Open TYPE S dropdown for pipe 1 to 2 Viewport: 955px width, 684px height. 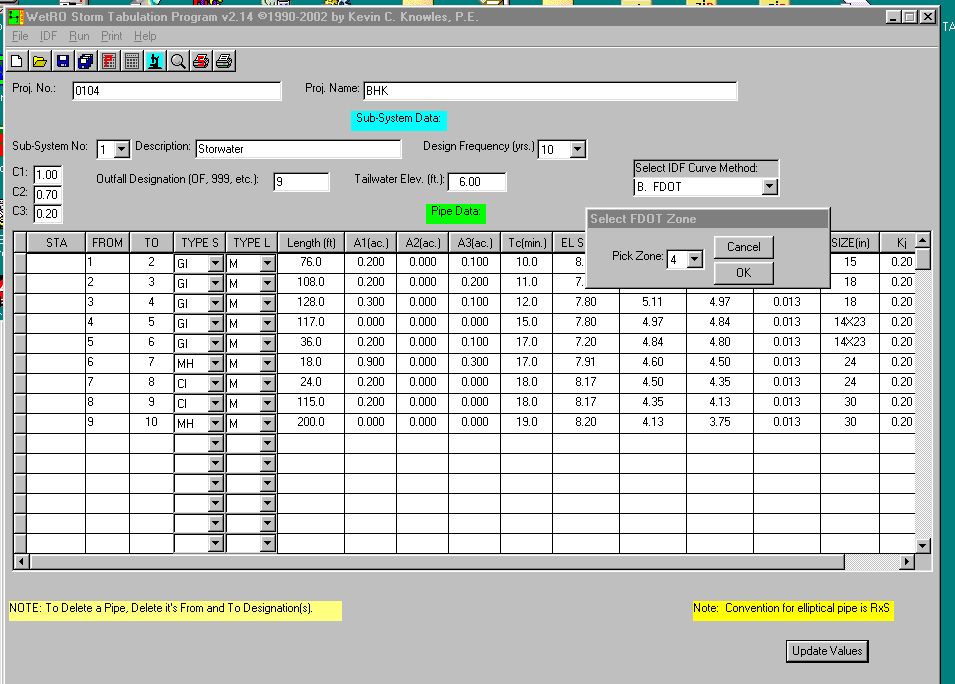tap(215, 264)
